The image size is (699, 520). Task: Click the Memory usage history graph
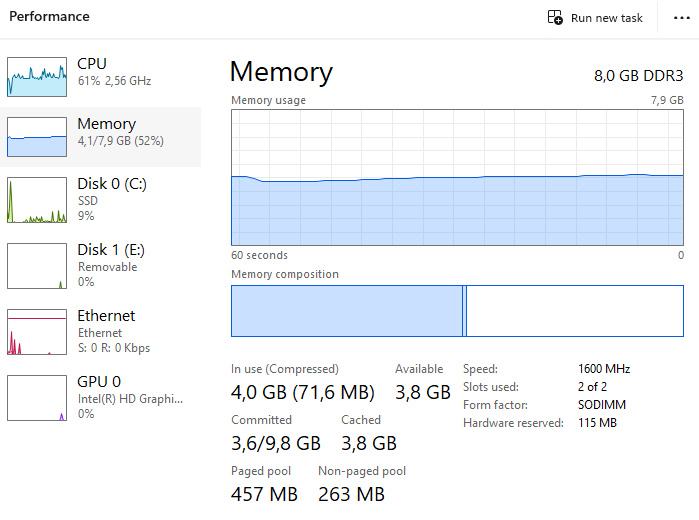coord(457,177)
